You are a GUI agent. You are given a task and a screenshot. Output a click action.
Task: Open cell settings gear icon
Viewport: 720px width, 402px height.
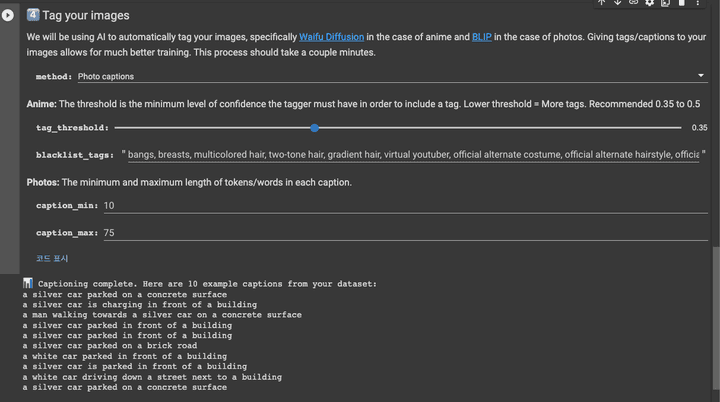click(x=650, y=3)
